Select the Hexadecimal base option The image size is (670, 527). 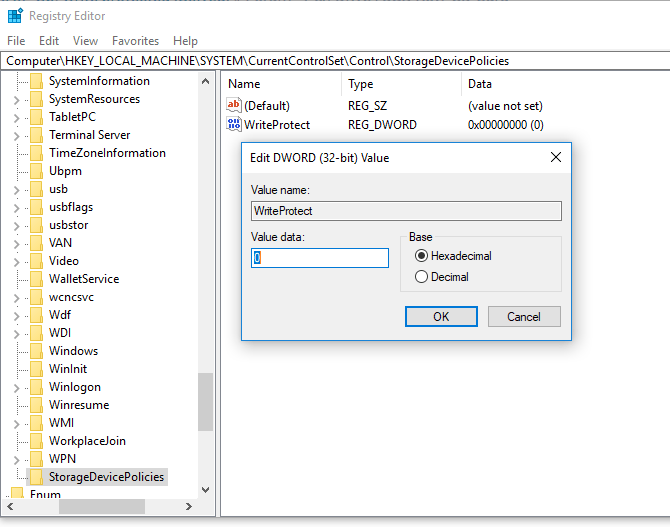[x=453, y=256]
